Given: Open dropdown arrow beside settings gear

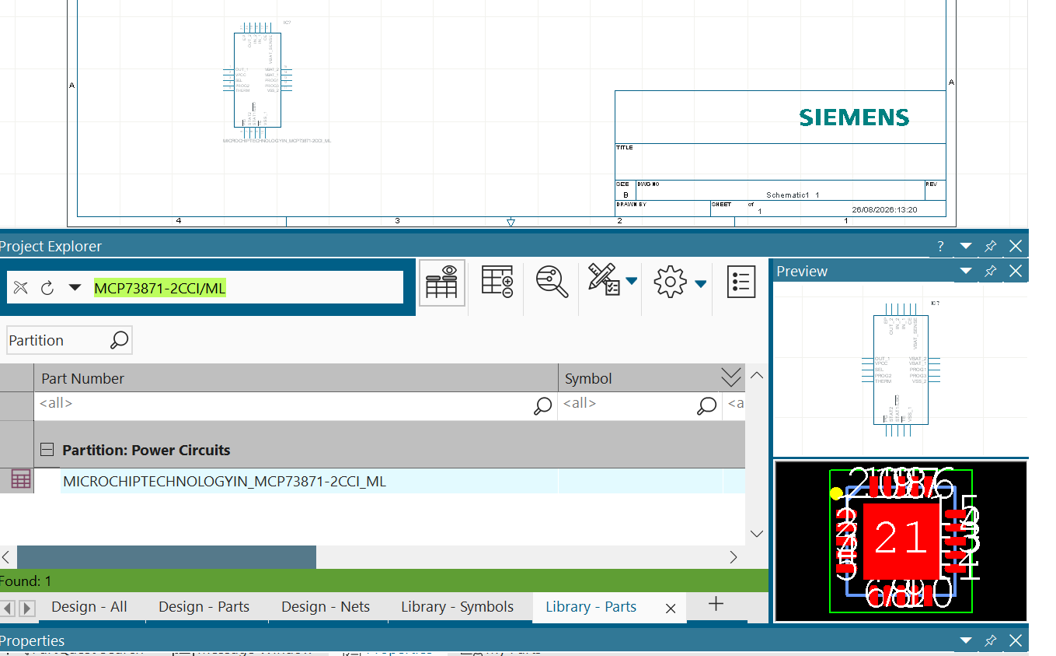Looking at the screenshot, I should click(701, 284).
